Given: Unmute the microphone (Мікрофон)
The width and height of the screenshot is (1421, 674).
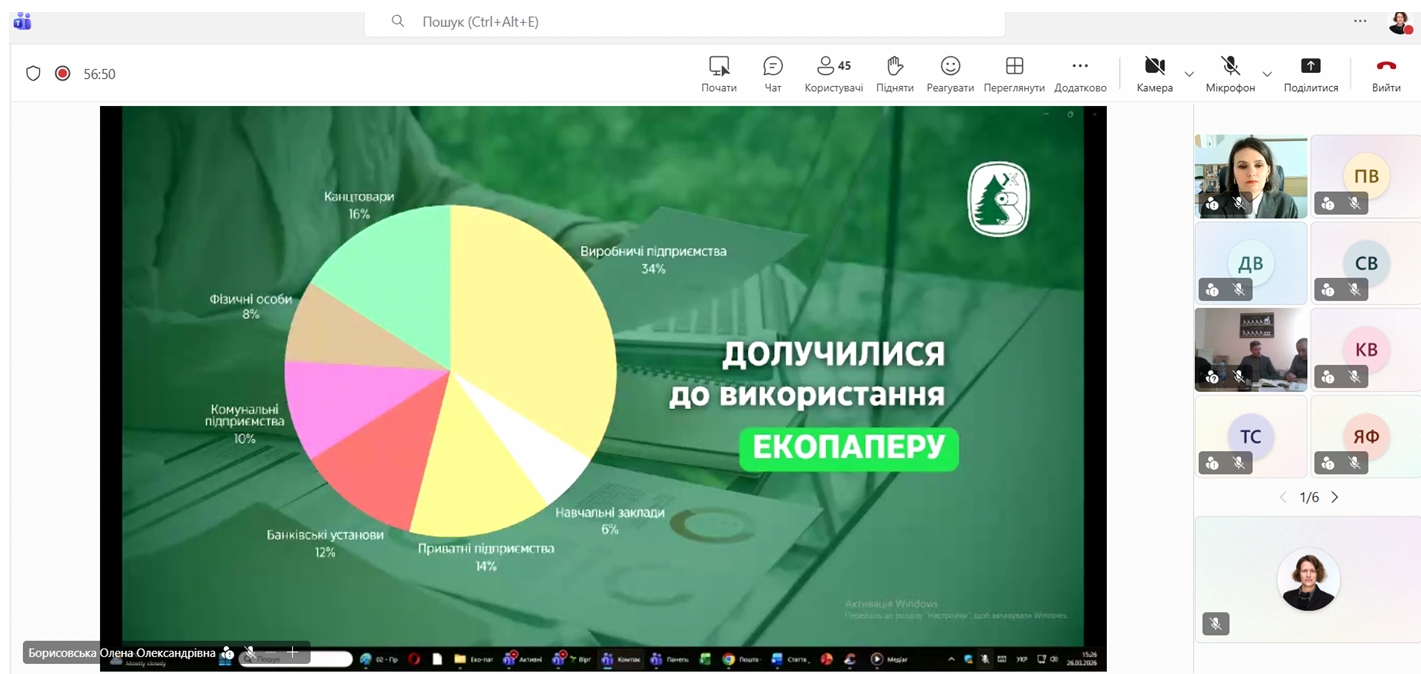Looking at the screenshot, I should point(1230,74).
